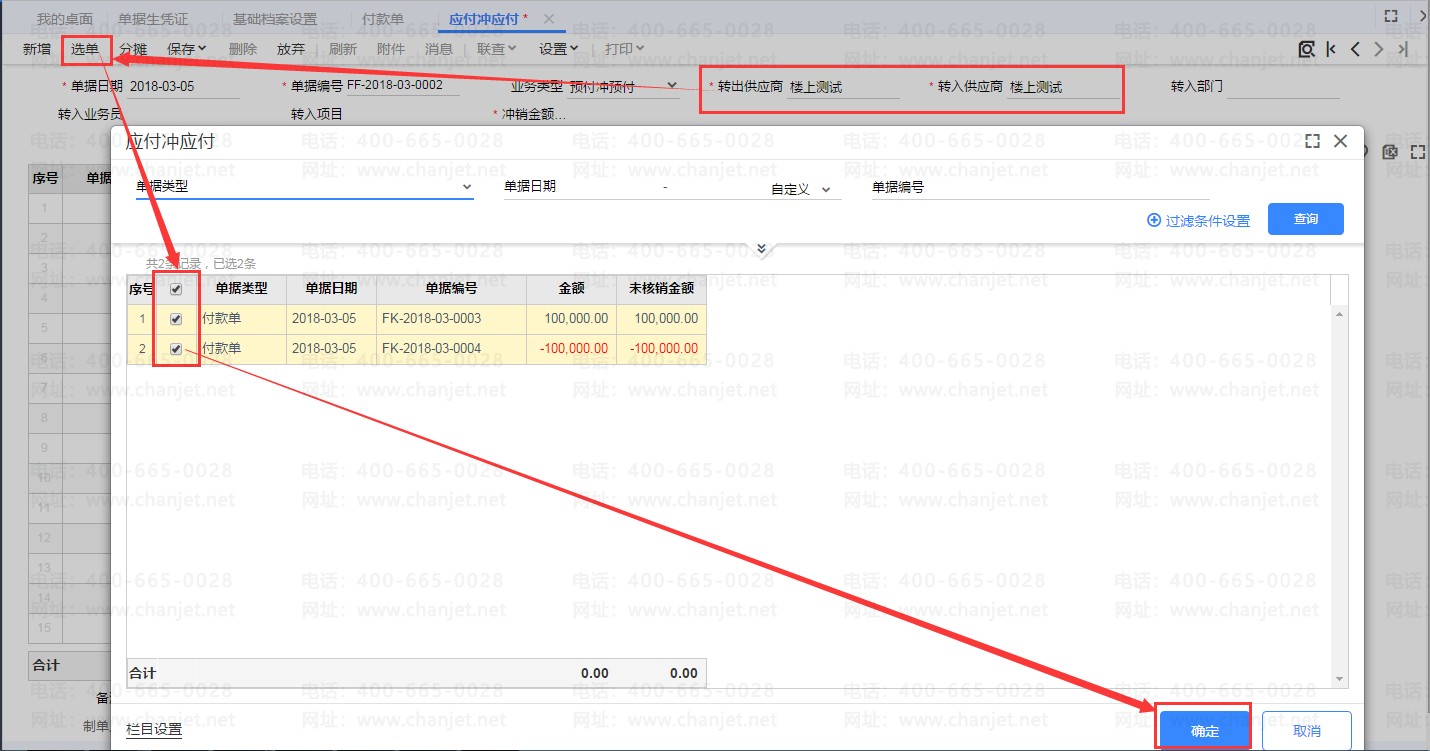Viewport: 1430px width, 751px height.
Task: Click 新增 in the toolbar
Action: [x=37, y=48]
